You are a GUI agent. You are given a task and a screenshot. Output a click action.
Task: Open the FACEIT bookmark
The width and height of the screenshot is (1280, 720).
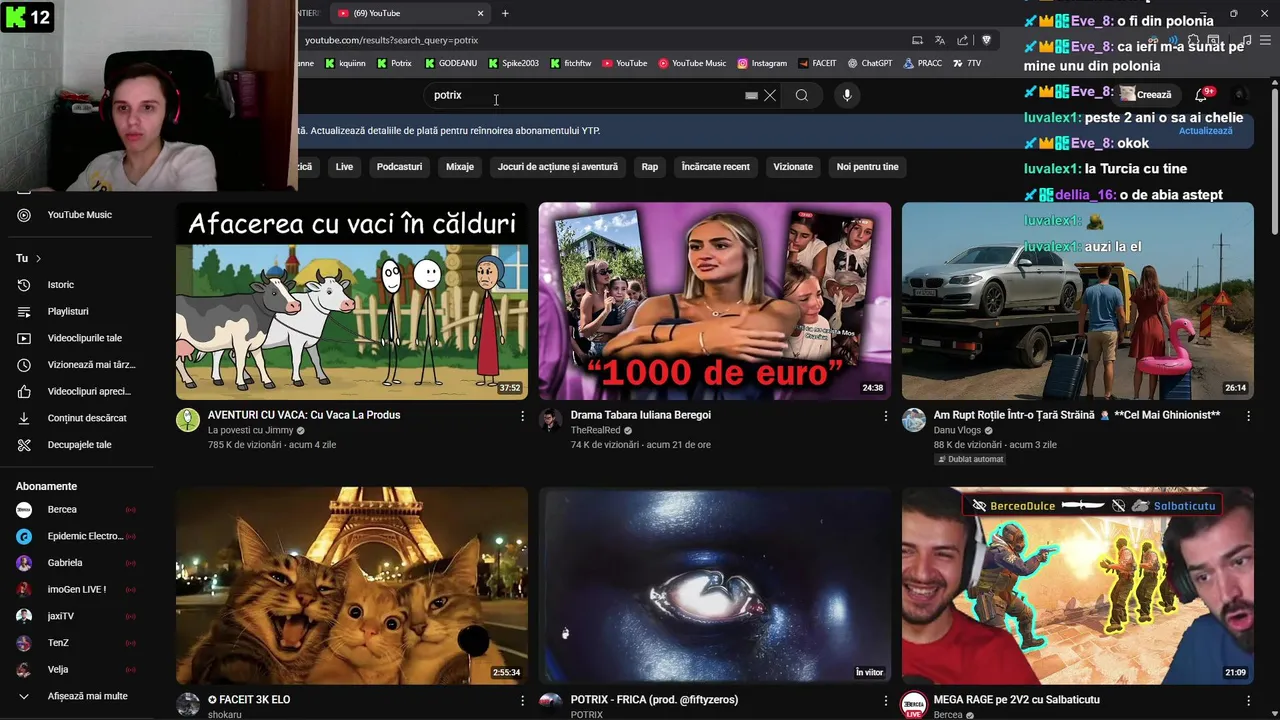[x=817, y=63]
